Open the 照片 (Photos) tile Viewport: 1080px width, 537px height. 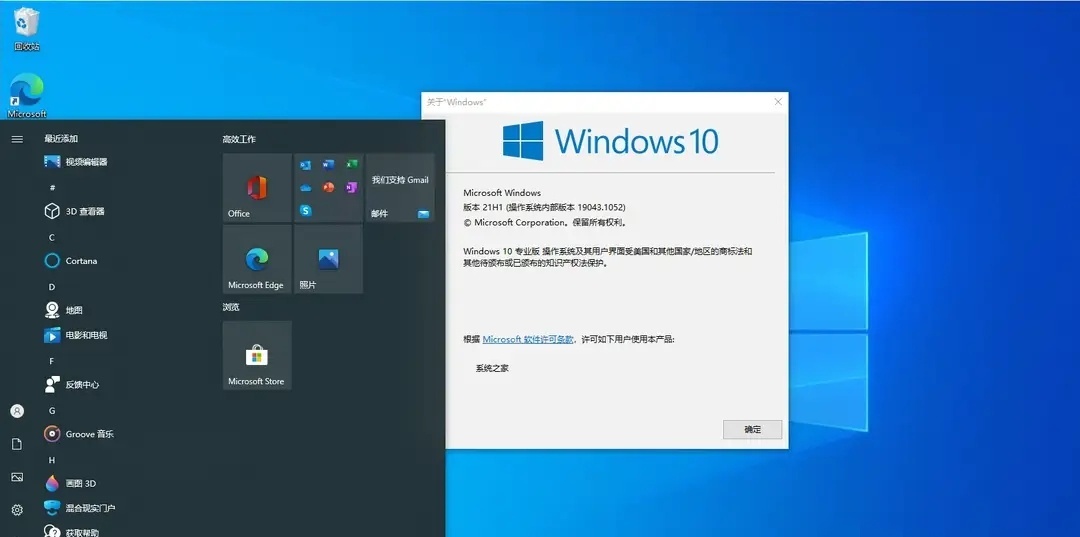[329, 259]
